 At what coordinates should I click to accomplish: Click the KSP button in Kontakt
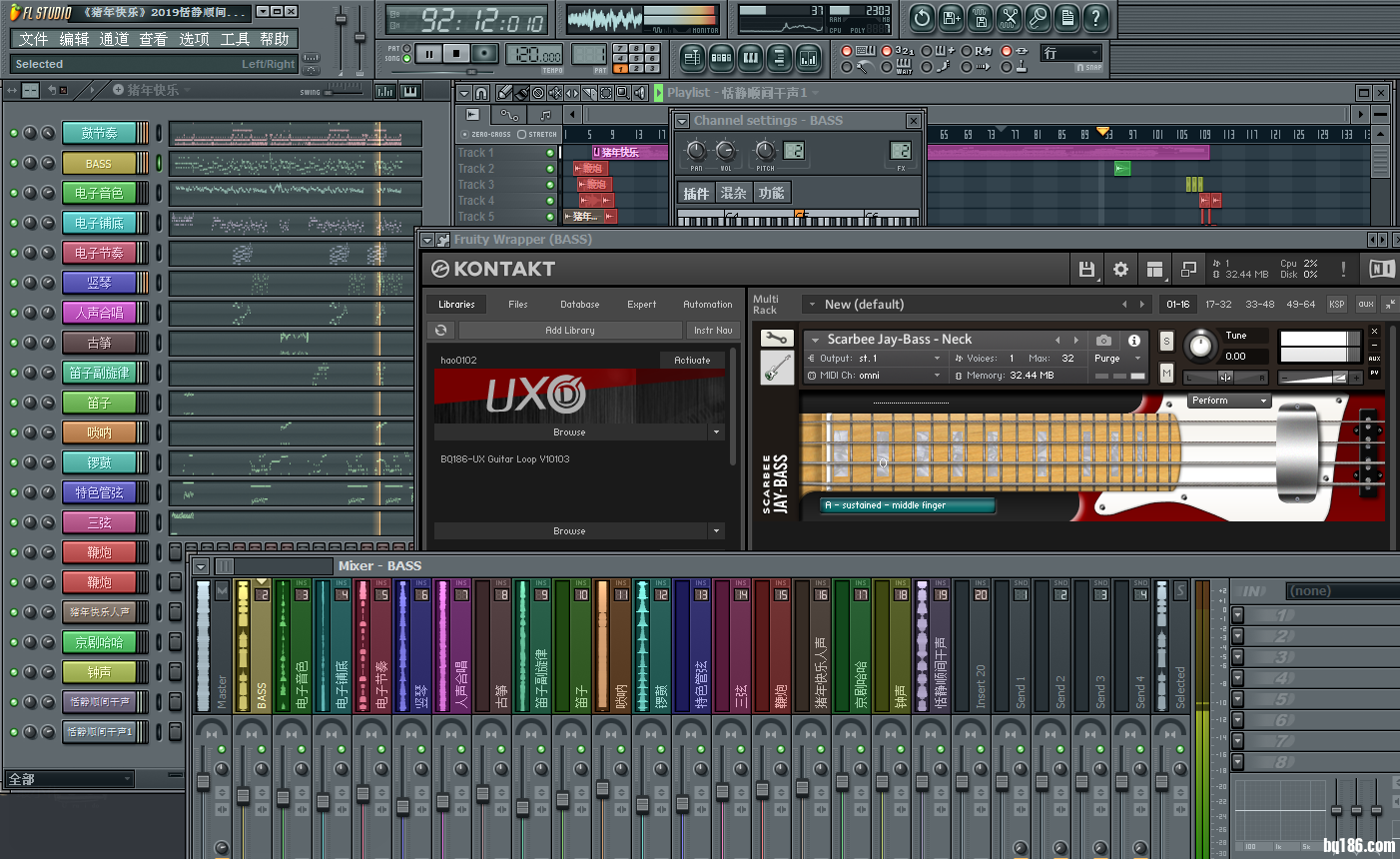tap(1337, 304)
